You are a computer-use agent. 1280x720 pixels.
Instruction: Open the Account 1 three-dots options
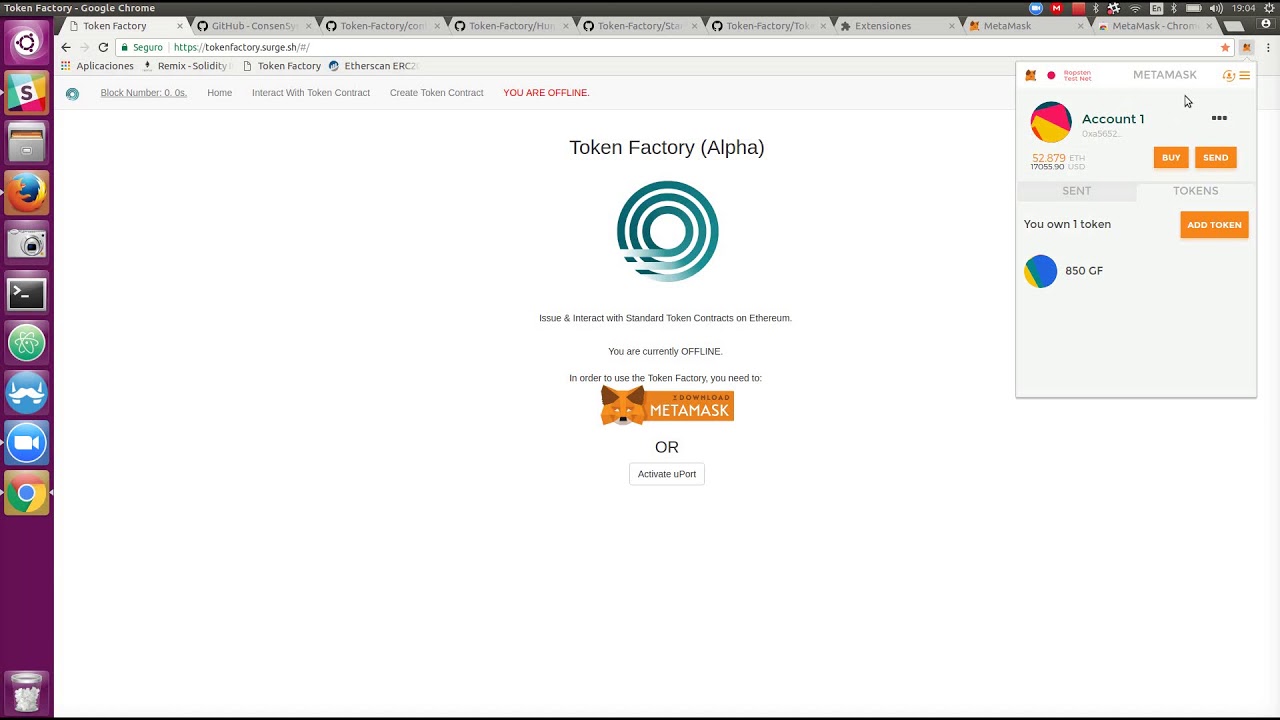tap(1219, 118)
